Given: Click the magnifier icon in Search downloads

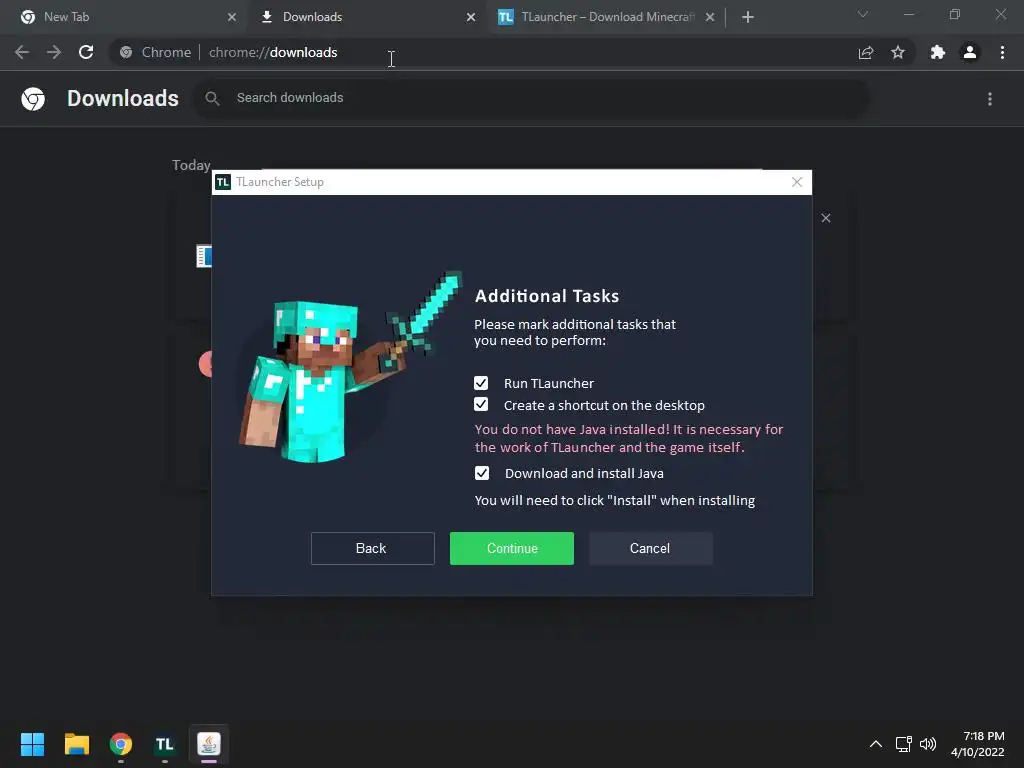Looking at the screenshot, I should click(x=212, y=98).
